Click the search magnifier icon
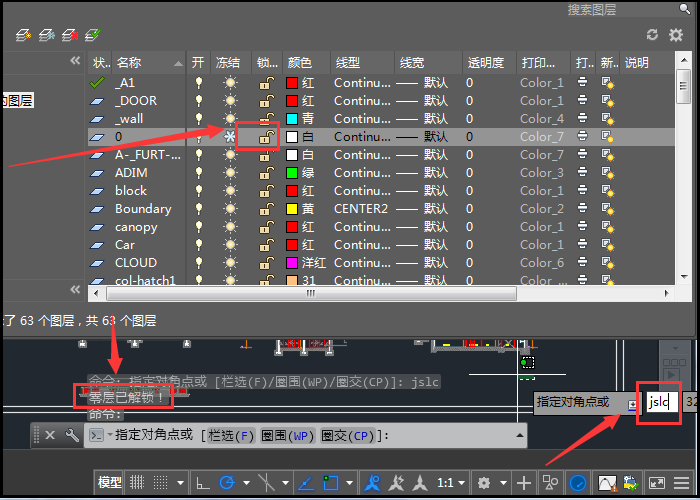Viewport: 700px width, 500px height. point(685,8)
